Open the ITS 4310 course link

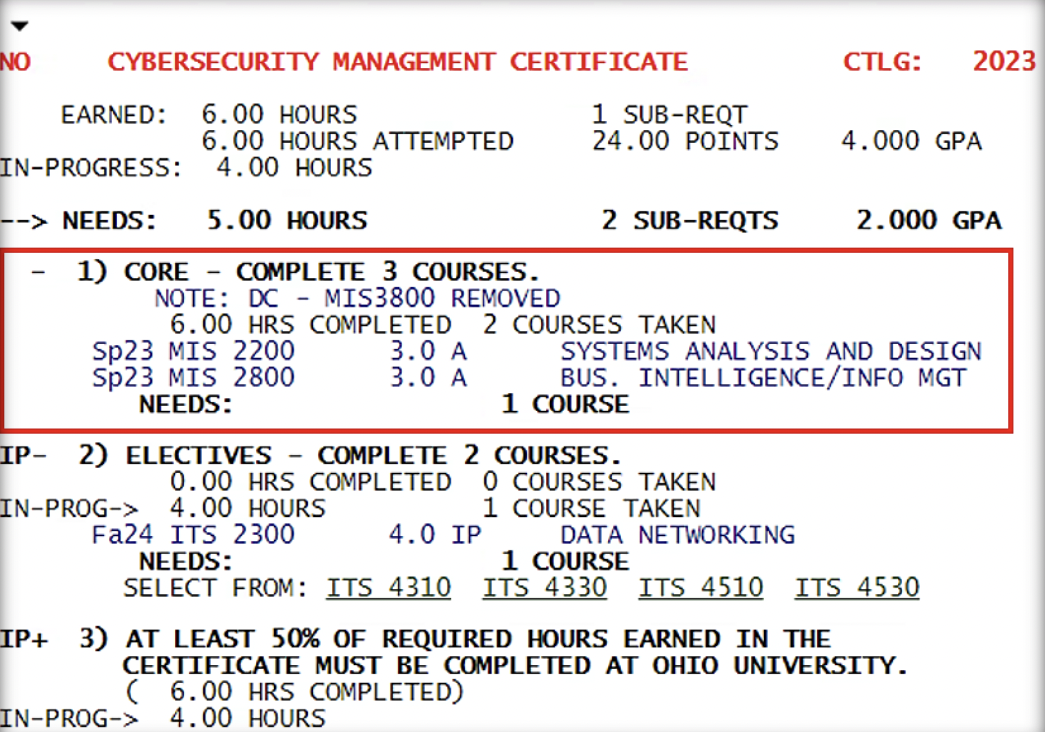tap(388, 588)
